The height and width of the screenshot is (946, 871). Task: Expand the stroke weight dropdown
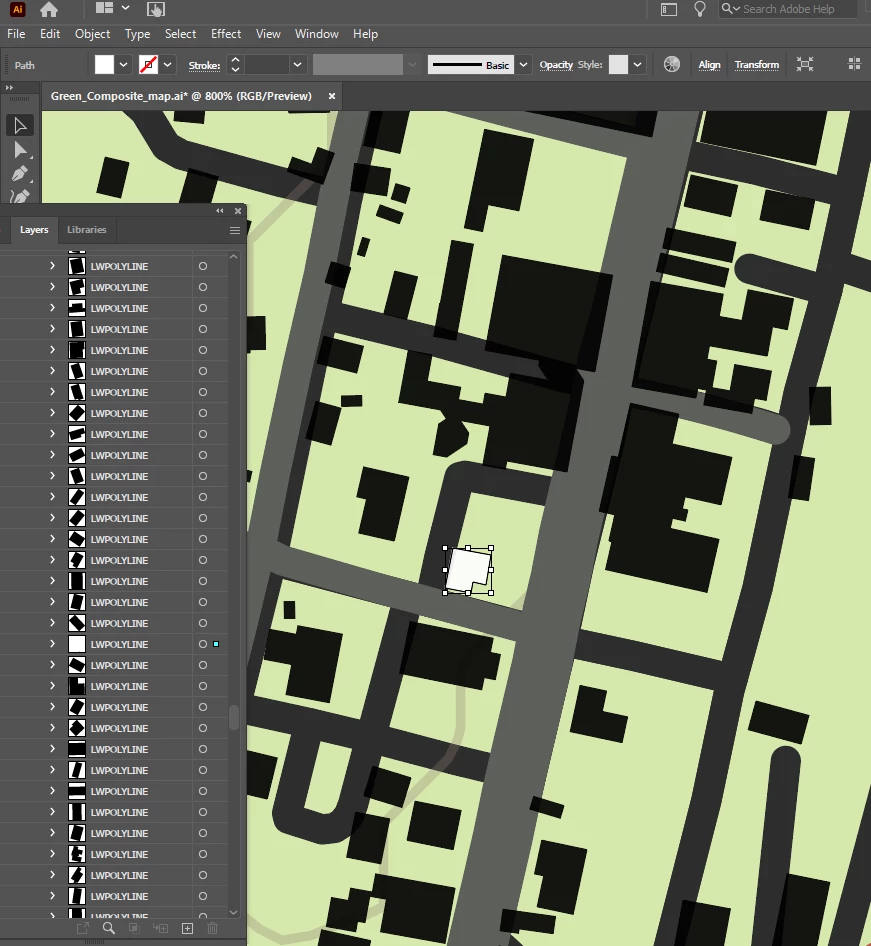pos(297,65)
